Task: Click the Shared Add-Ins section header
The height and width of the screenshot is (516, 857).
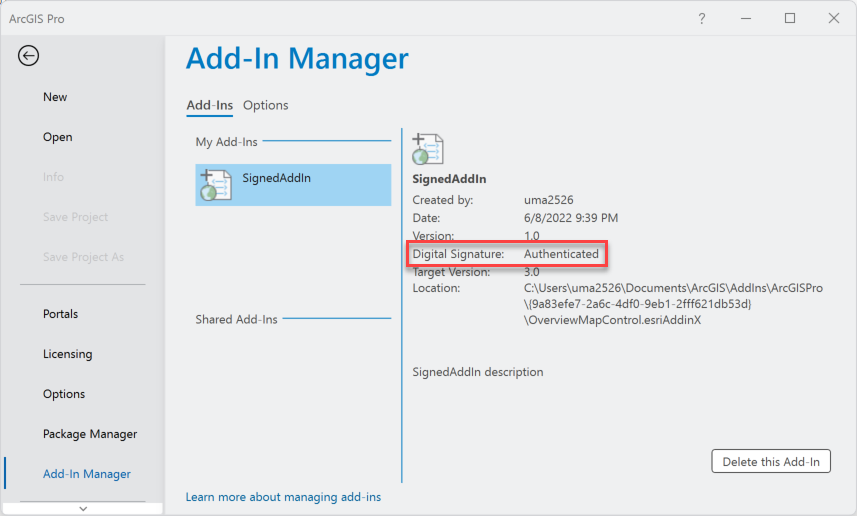Action: click(237, 319)
